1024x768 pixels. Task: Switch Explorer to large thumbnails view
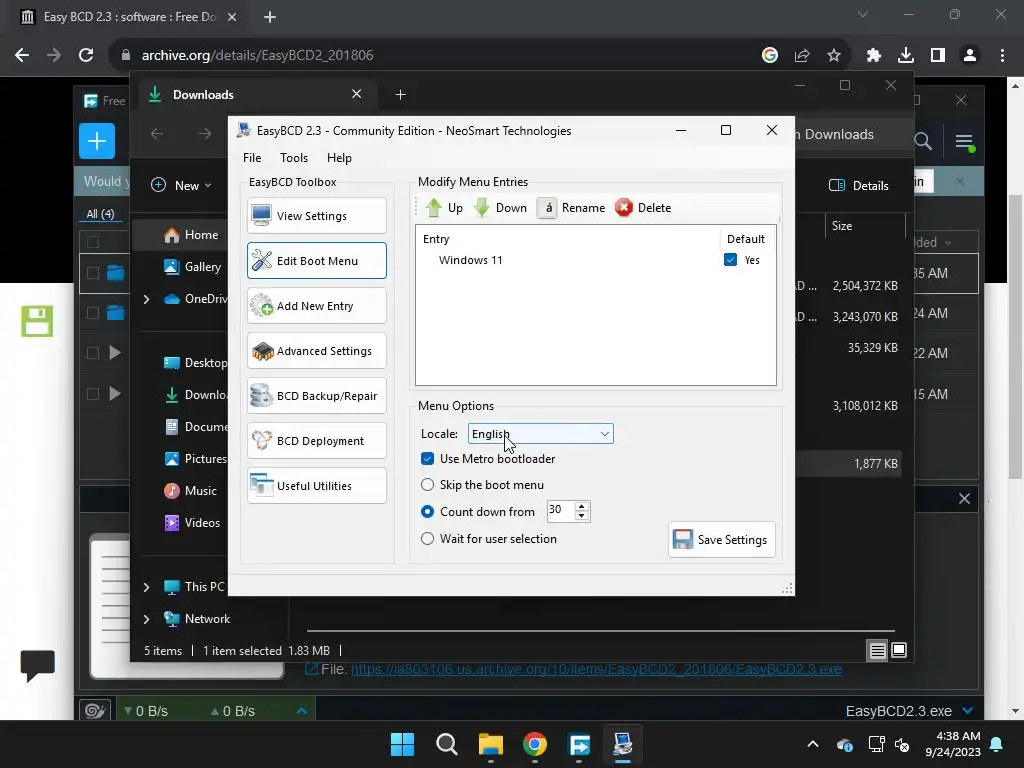pyautogui.click(x=899, y=650)
